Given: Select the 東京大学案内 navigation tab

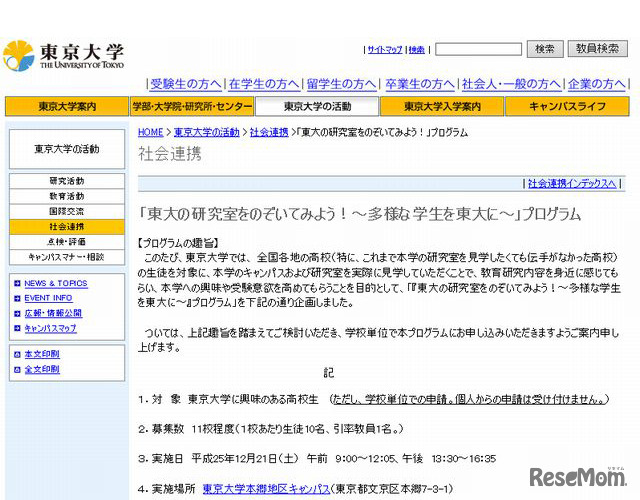Looking at the screenshot, I should (x=67, y=107).
